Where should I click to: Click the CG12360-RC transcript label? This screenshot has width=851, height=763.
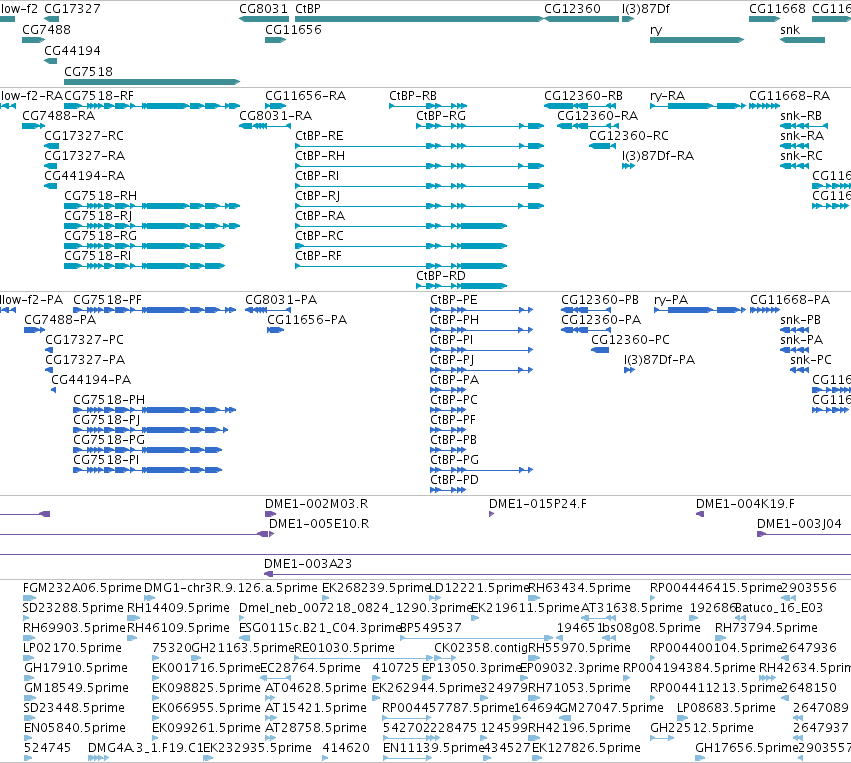pos(629,136)
